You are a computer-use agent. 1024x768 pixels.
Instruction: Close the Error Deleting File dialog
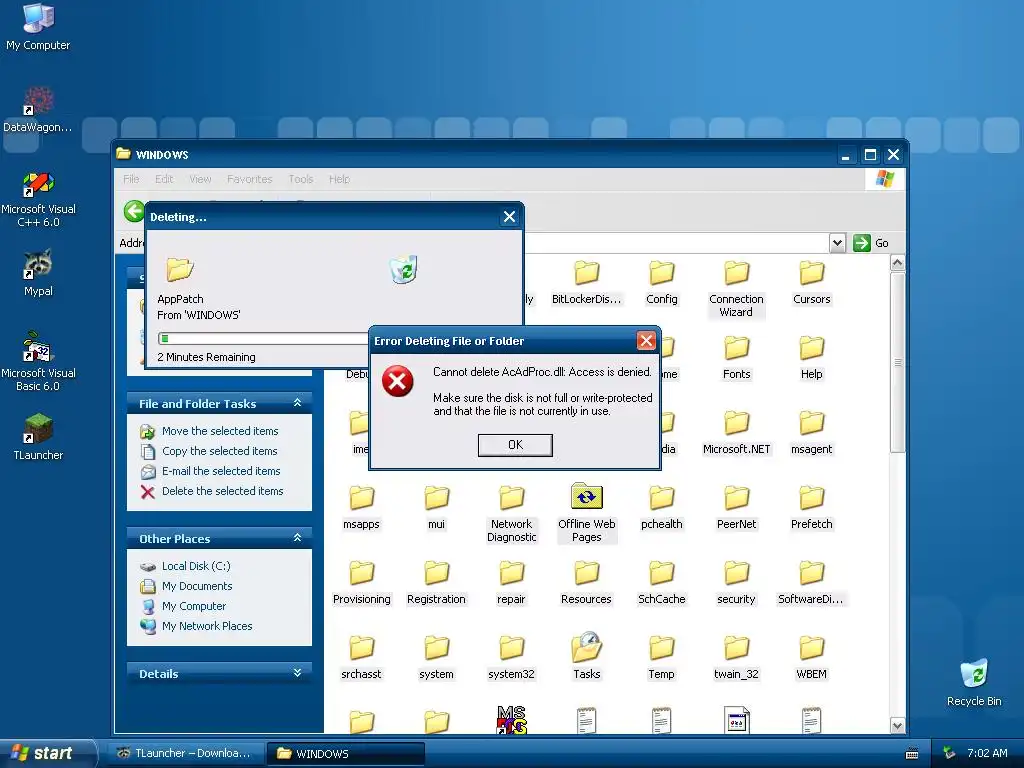(646, 340)
